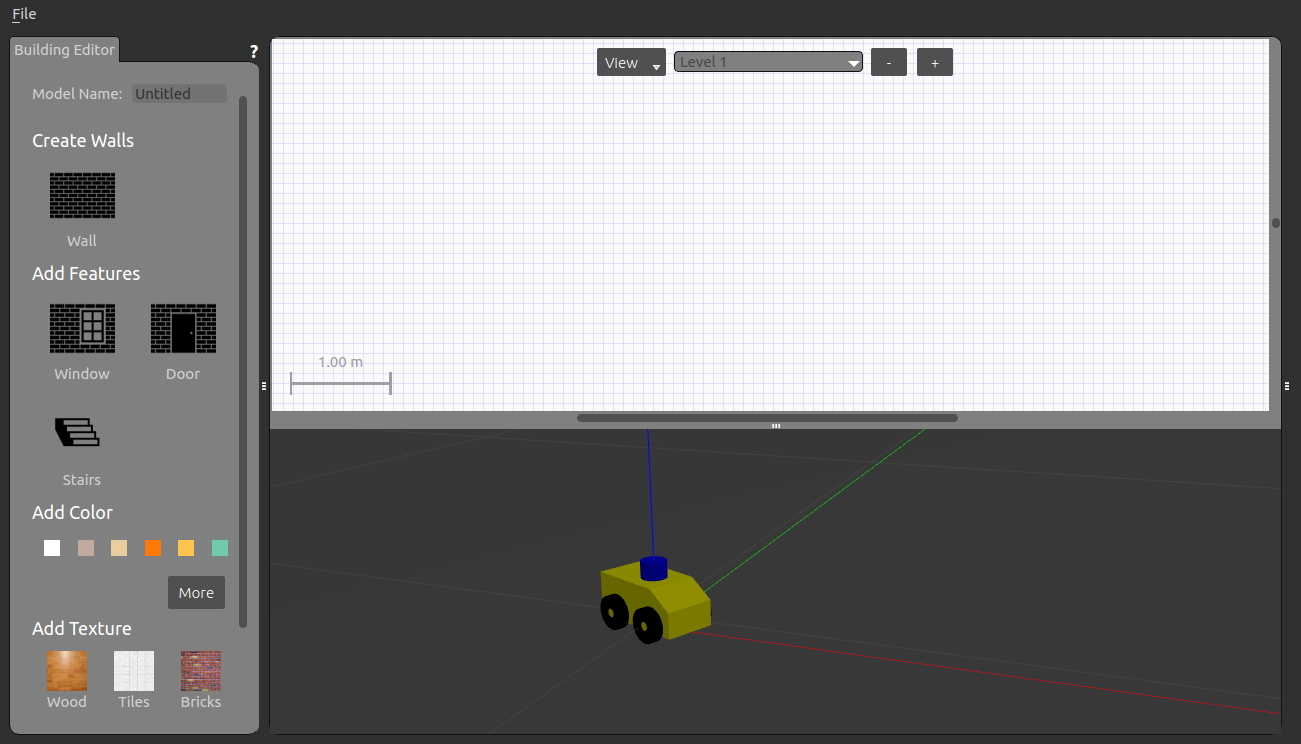The image size is (1301, 744).
Task: Select the Wall drawing tool
Action: coord(82,196)
